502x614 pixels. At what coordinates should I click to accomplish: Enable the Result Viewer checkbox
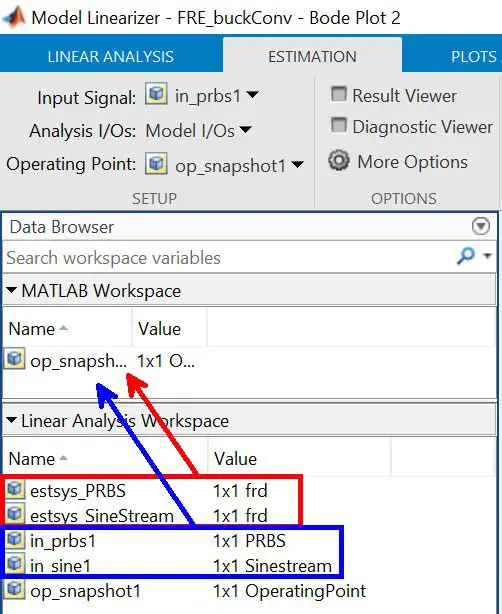click(339, 94)
